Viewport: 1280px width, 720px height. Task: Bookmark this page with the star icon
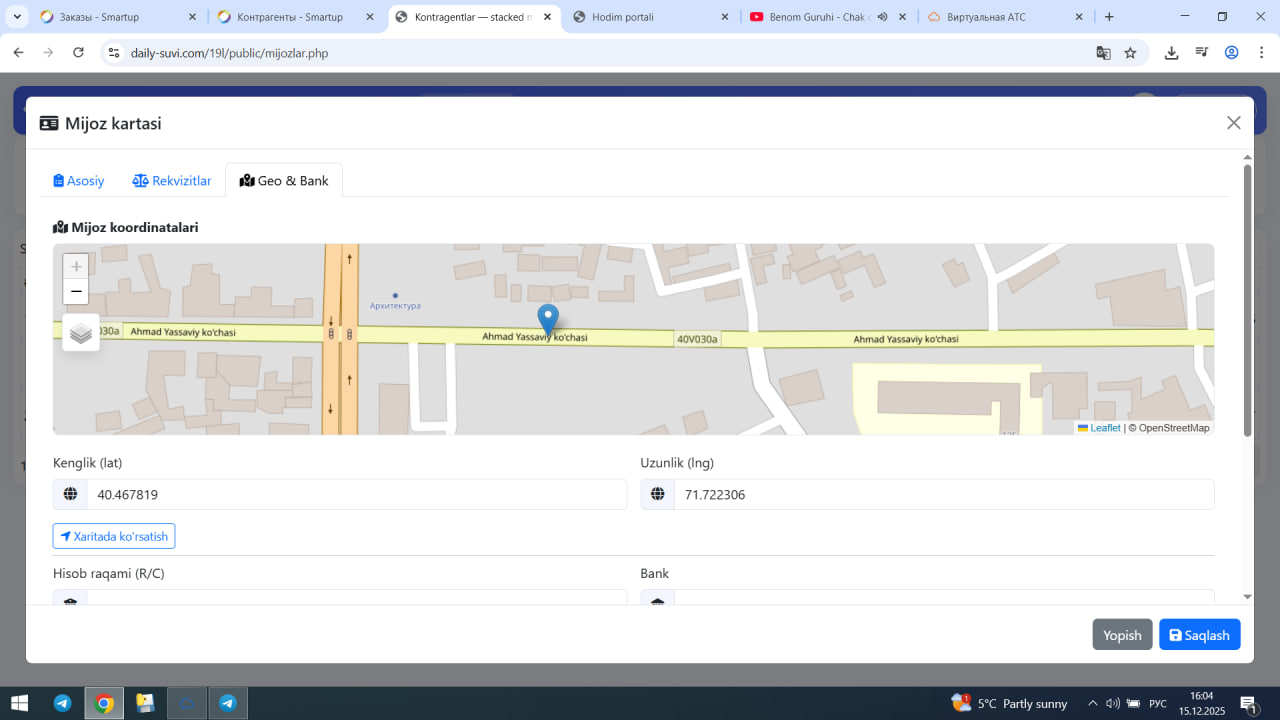[1130, 53]
